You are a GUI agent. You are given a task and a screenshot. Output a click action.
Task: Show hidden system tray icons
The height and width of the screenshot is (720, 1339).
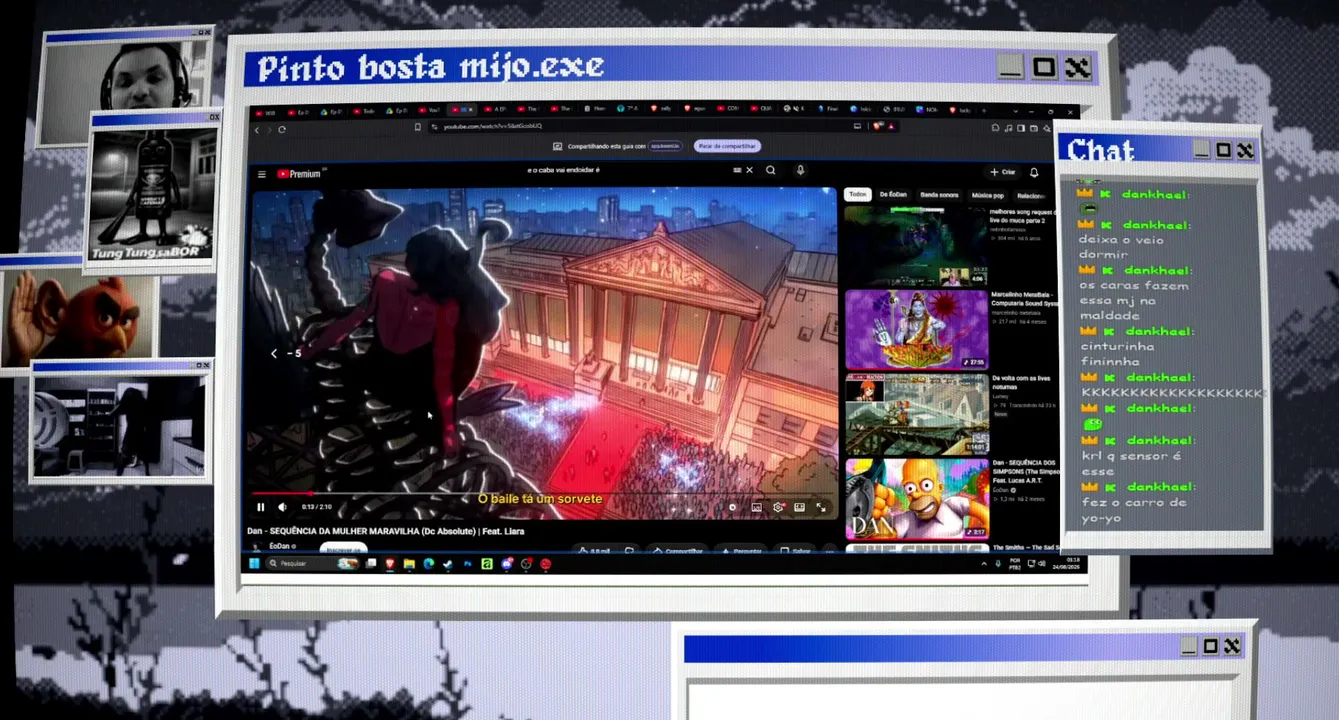click(984, 563)
